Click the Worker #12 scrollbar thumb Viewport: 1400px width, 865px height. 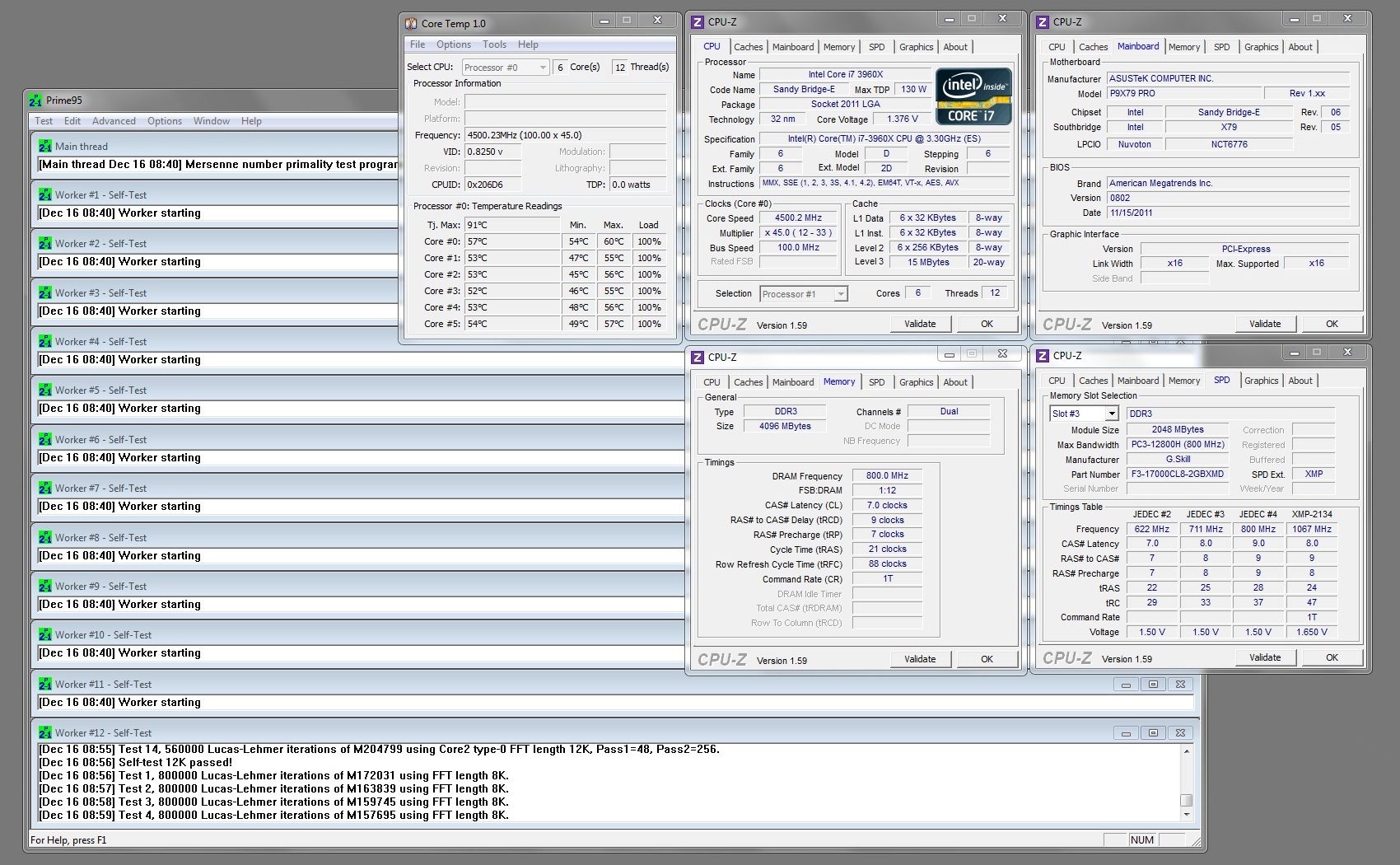[x=1187, y=800]
